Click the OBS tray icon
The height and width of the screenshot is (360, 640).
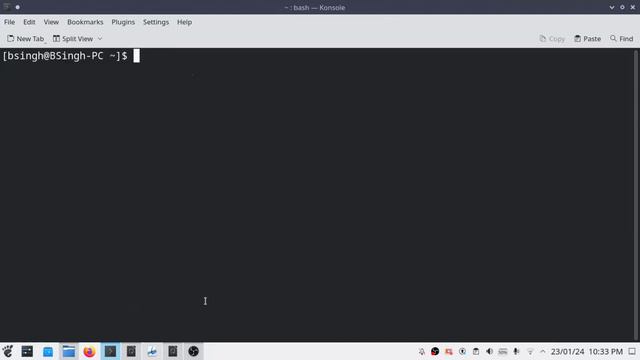click(x=435, y=351)
